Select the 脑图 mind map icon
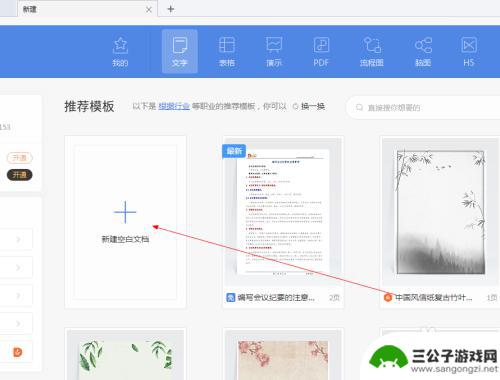The width and height of the screenshot is (500, 380). [x=423, y=51]
